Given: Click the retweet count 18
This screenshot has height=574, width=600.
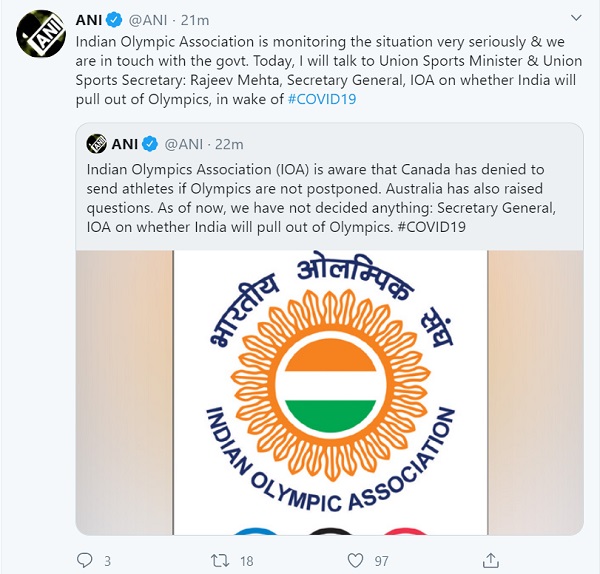Looking at the screenshot, I should coord(247,561).
